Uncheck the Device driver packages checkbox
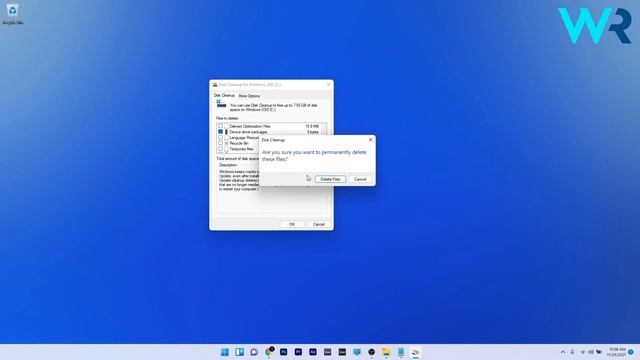 coord(220,132)
